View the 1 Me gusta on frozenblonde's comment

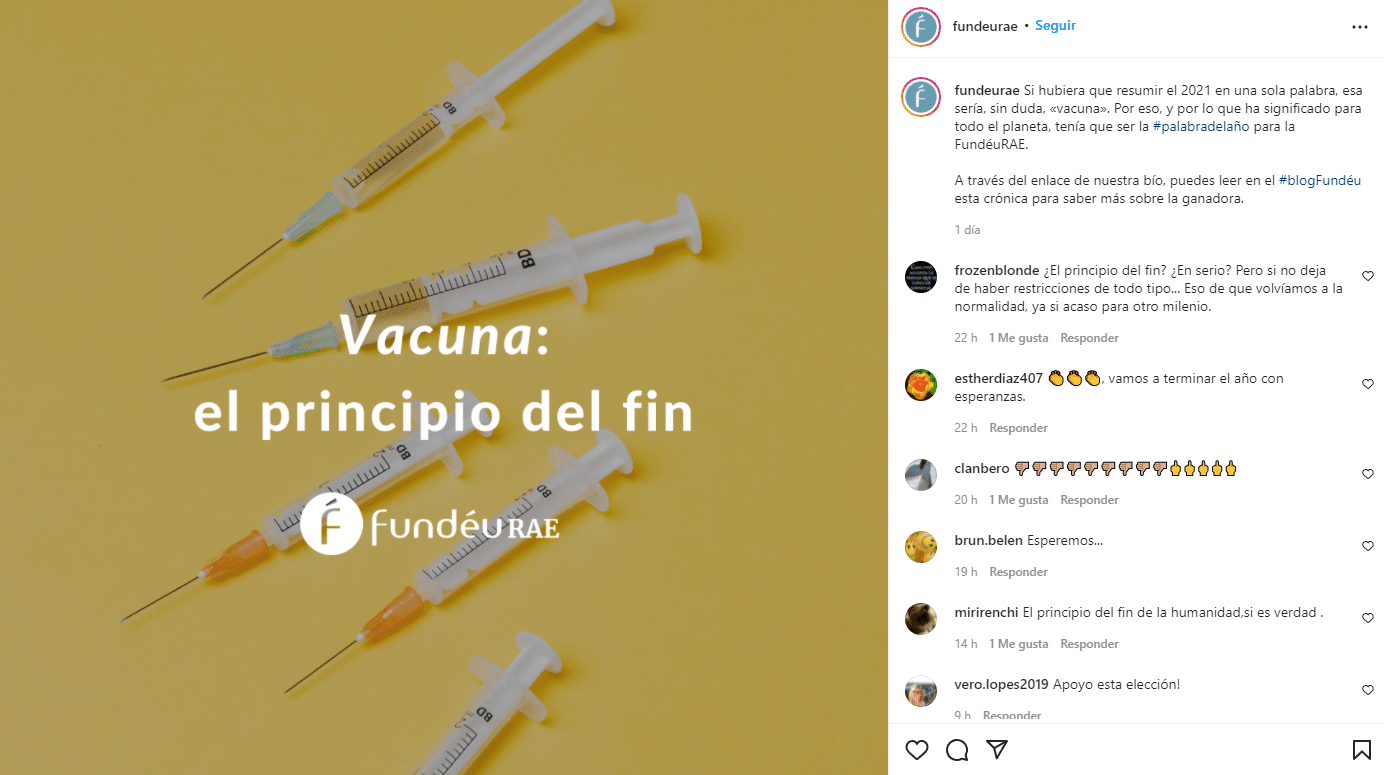tap(1019, 338)
